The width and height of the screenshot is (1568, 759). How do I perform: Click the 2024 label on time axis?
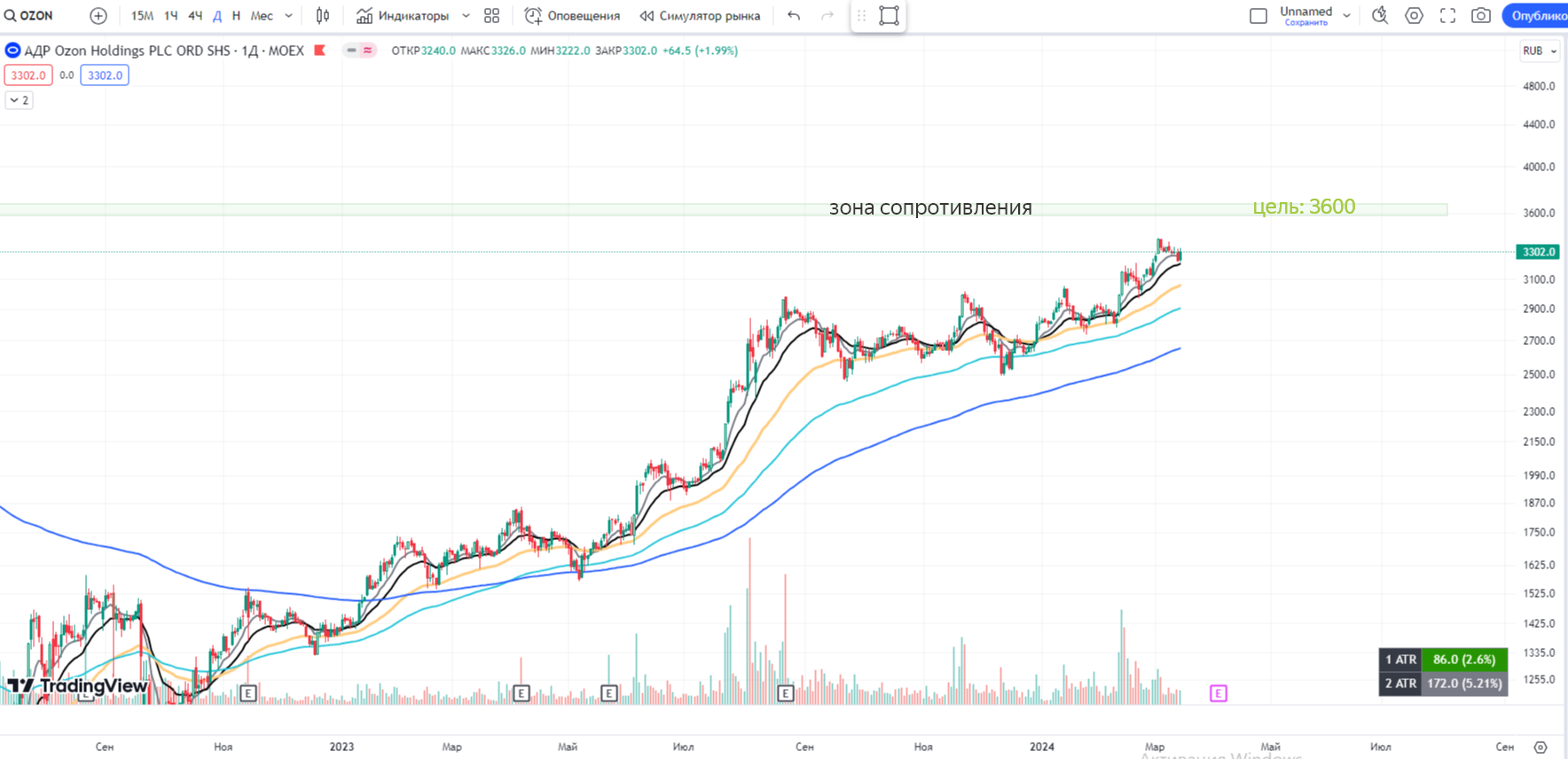pos(1042,747)
